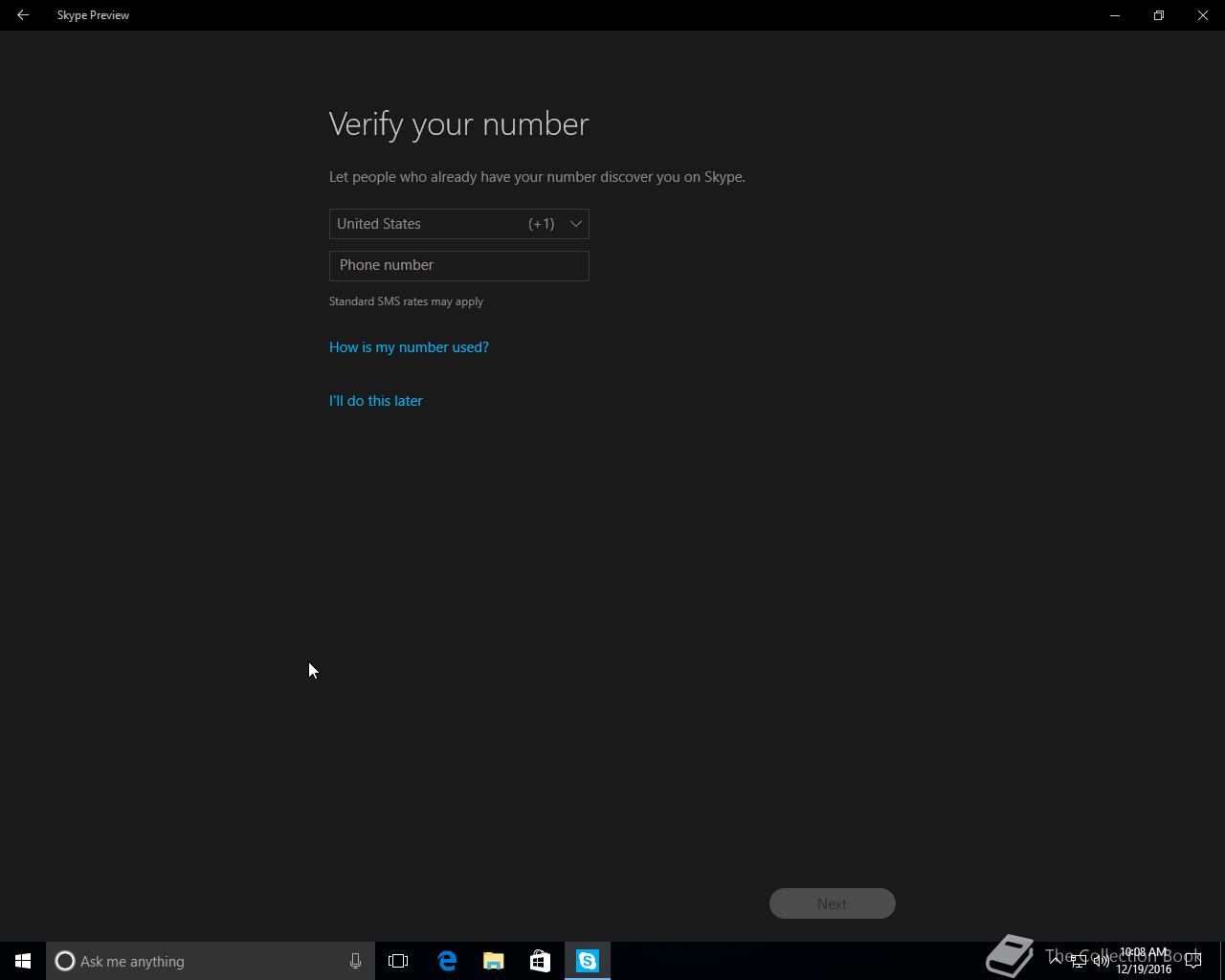
Task: Launch Microsoft Edge from the taskbar
Action: (447, 961)
